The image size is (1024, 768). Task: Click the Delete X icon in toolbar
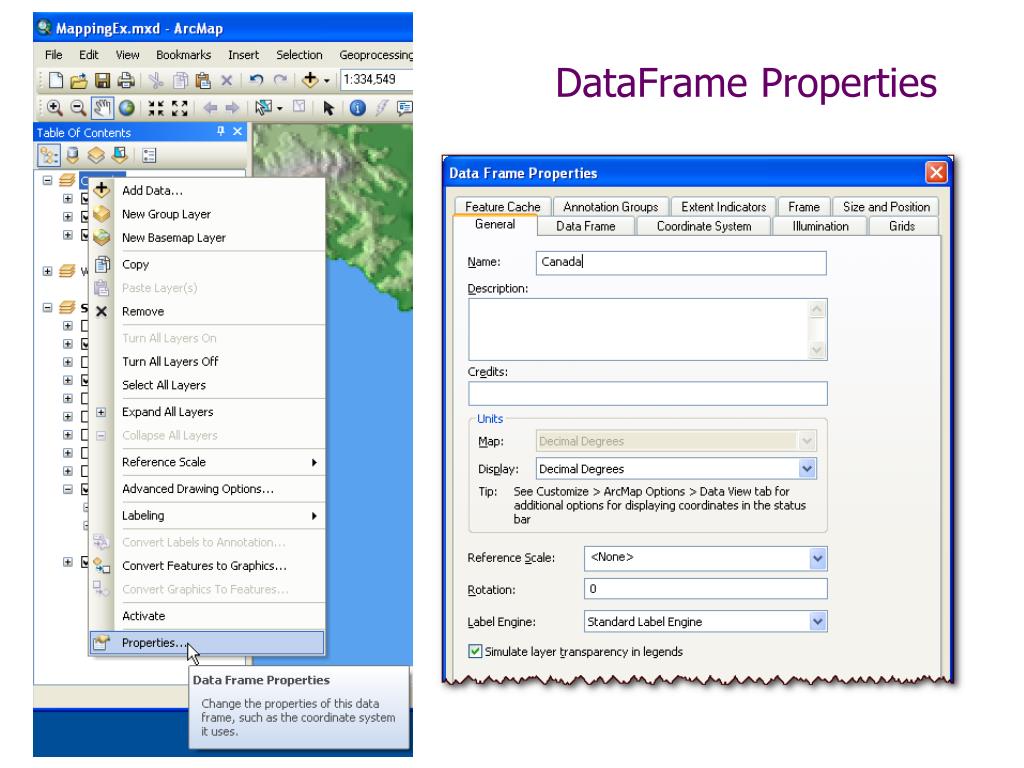(227, 80)
